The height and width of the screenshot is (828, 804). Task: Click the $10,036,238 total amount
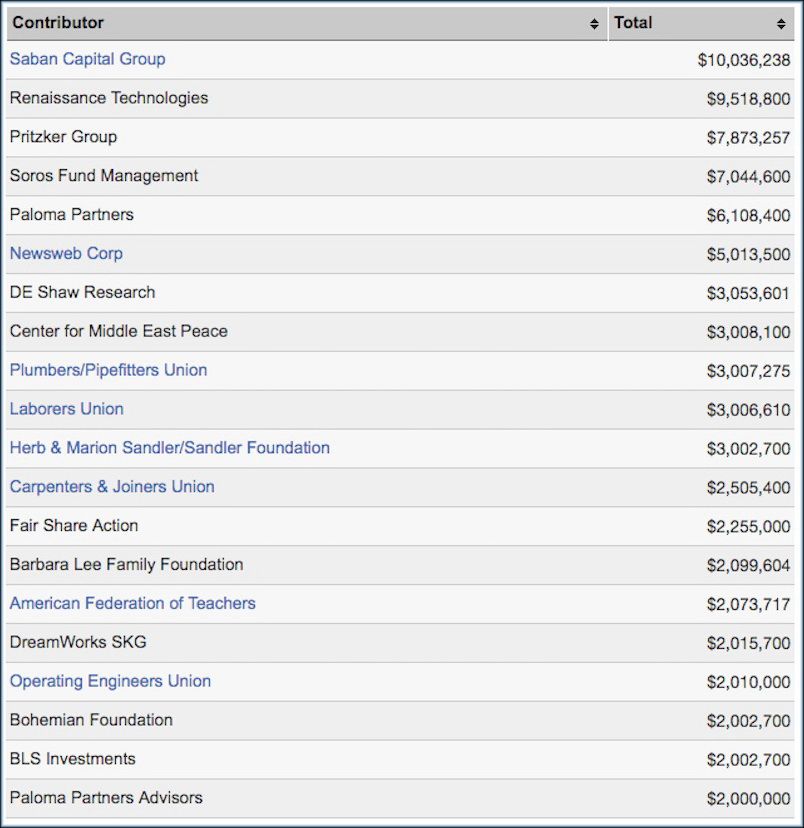pyautogui.click(x=743, y=60)
